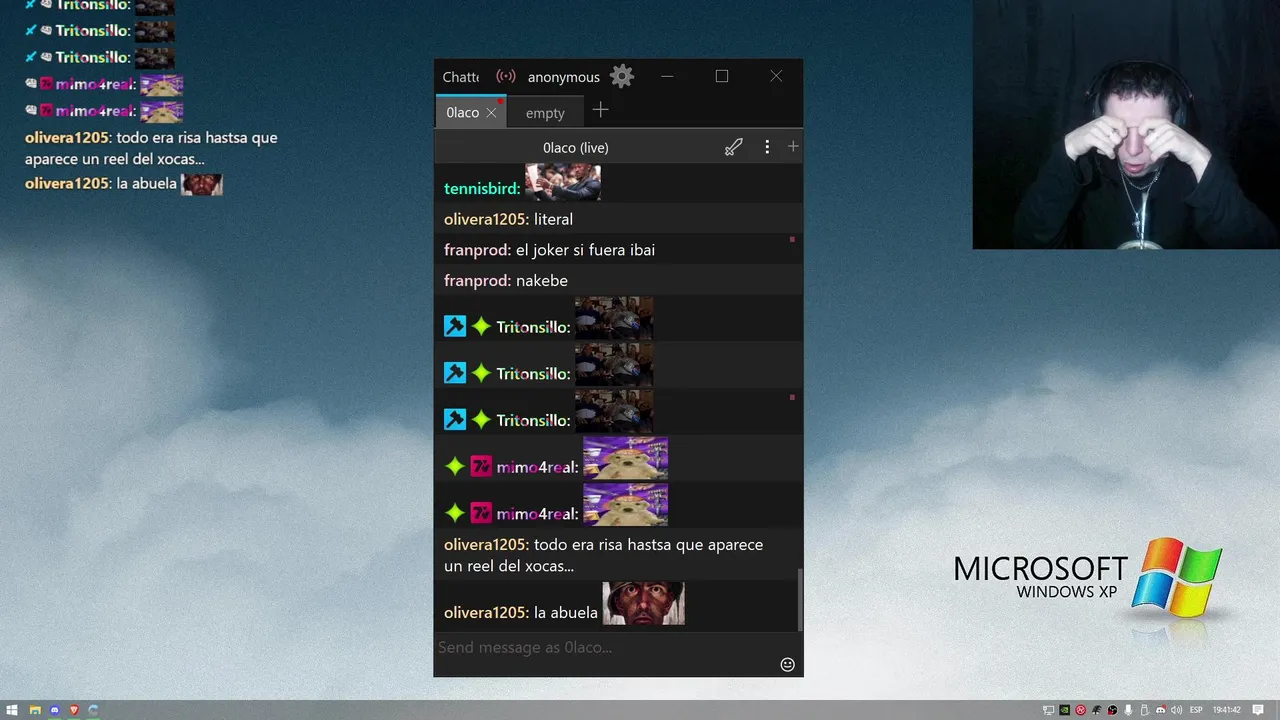The width and height of the screenshot is (1280, 720).
Task: Click the webcam feed overlay
Action: (x=1126, y=124)
